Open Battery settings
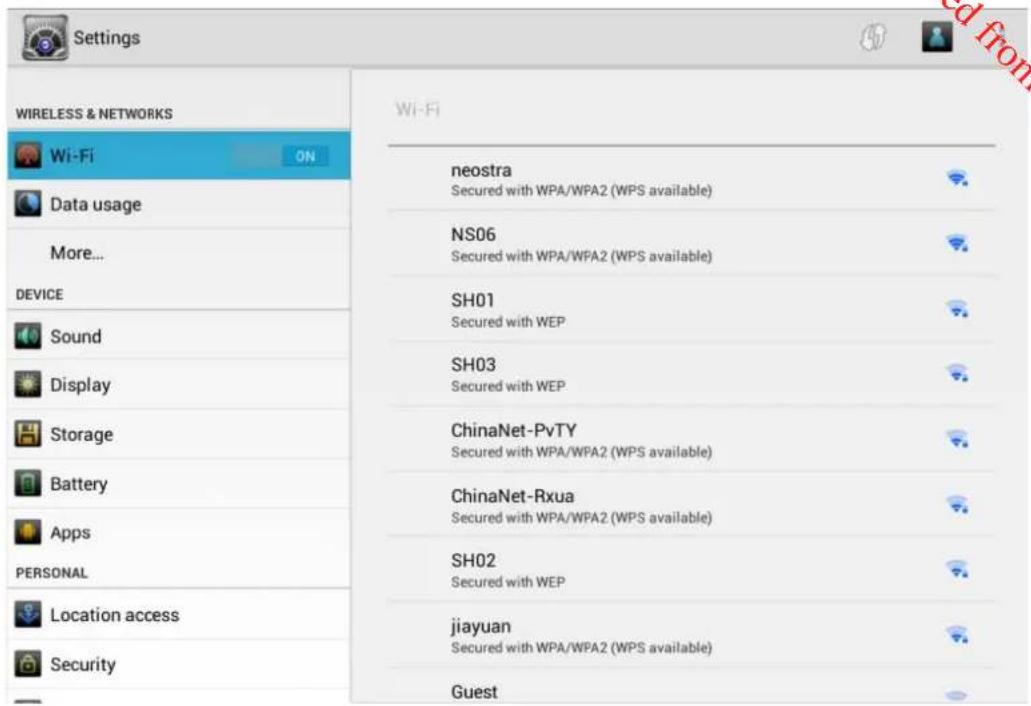The height and width of the screenshot is (706, 1031). pyautogui.click(x=179, y=483)
